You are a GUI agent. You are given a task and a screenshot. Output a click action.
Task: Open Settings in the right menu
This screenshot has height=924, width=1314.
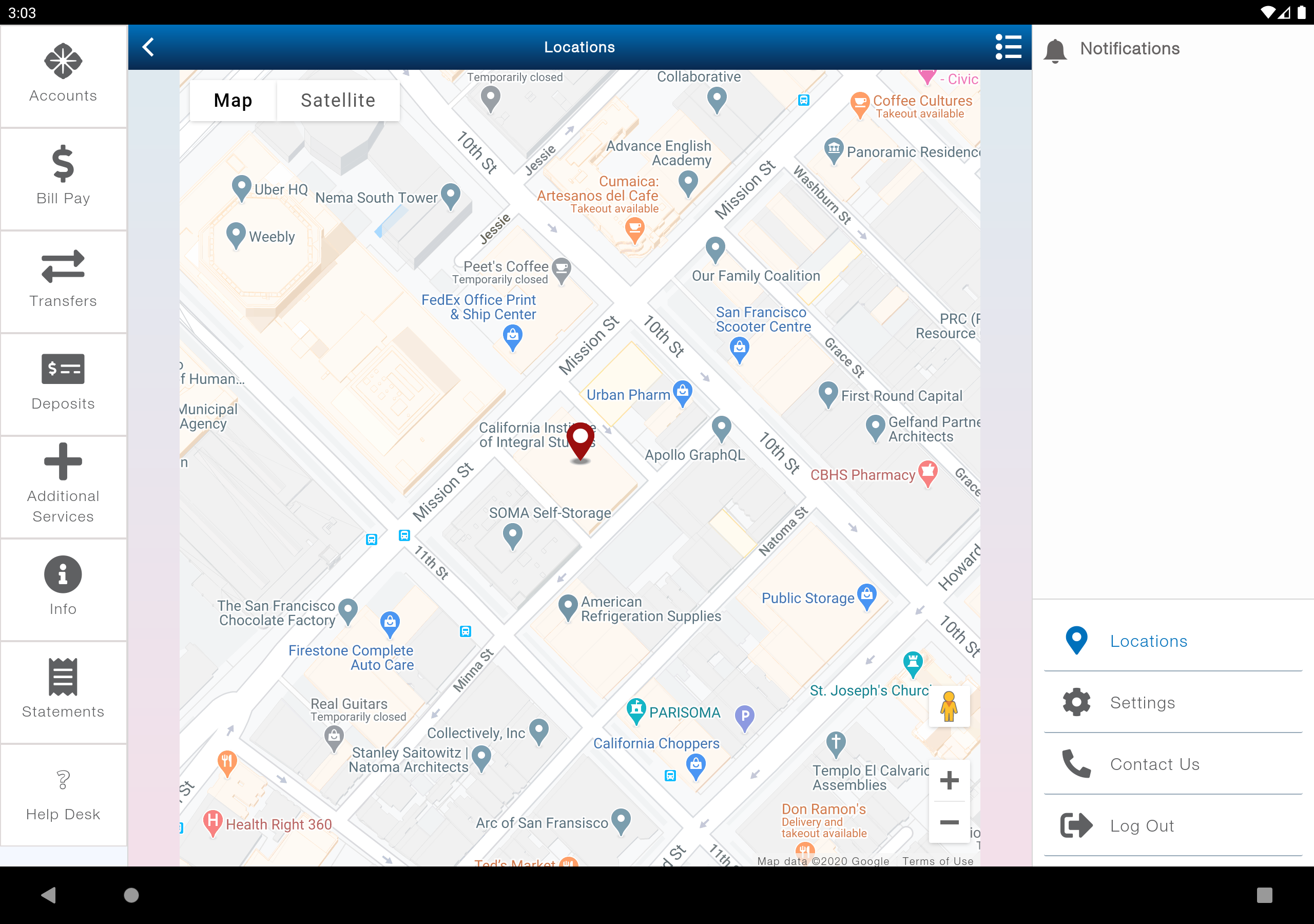click(1173, 702)
